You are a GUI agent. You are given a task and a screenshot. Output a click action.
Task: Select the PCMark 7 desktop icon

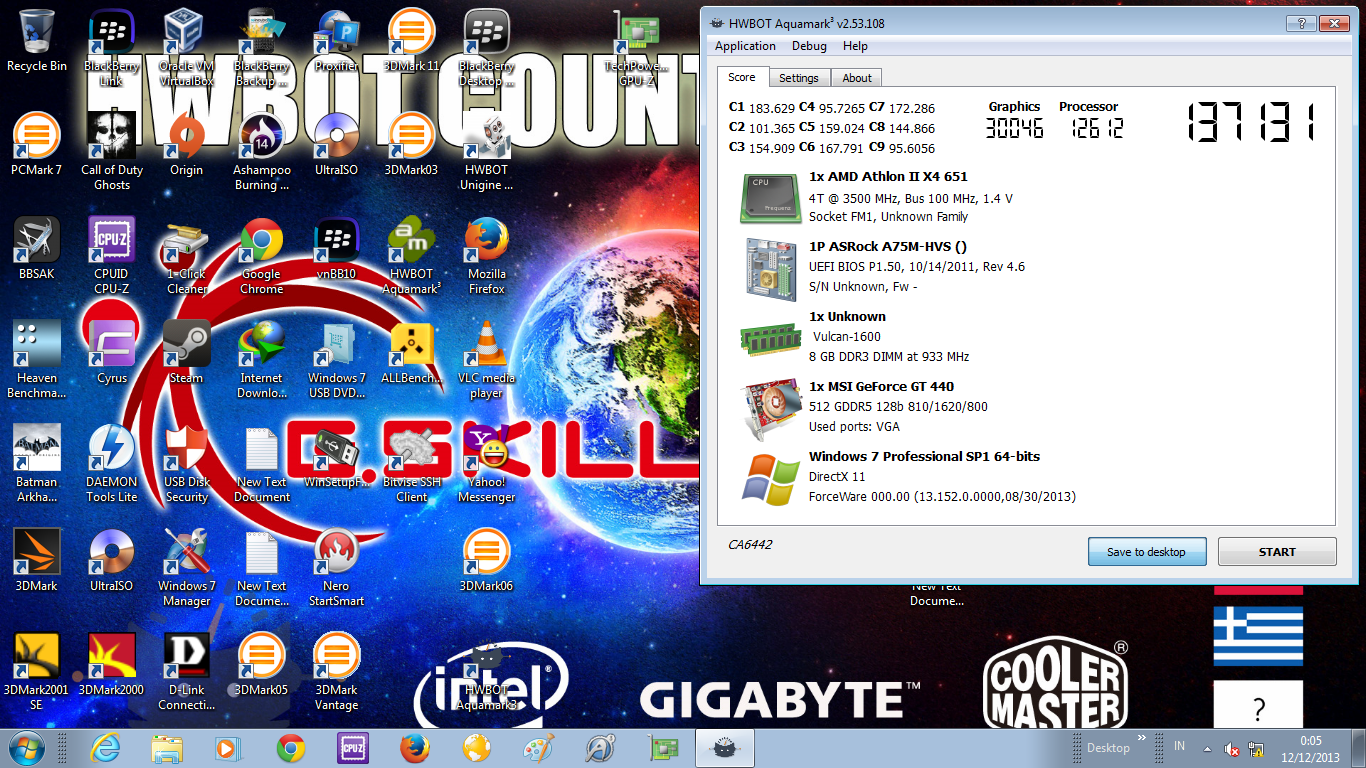click(x=37, y=145)
